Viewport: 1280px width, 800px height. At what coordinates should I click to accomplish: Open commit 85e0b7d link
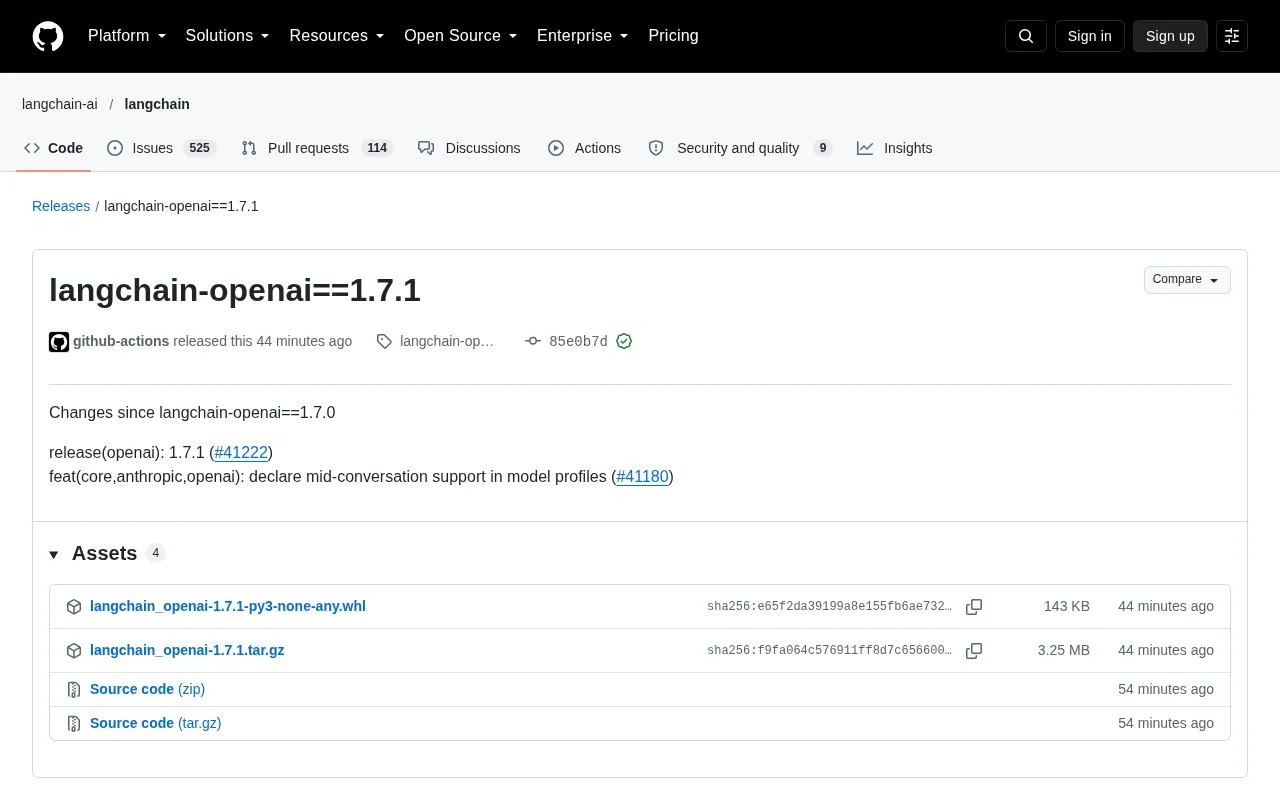(x=578, y=341)
